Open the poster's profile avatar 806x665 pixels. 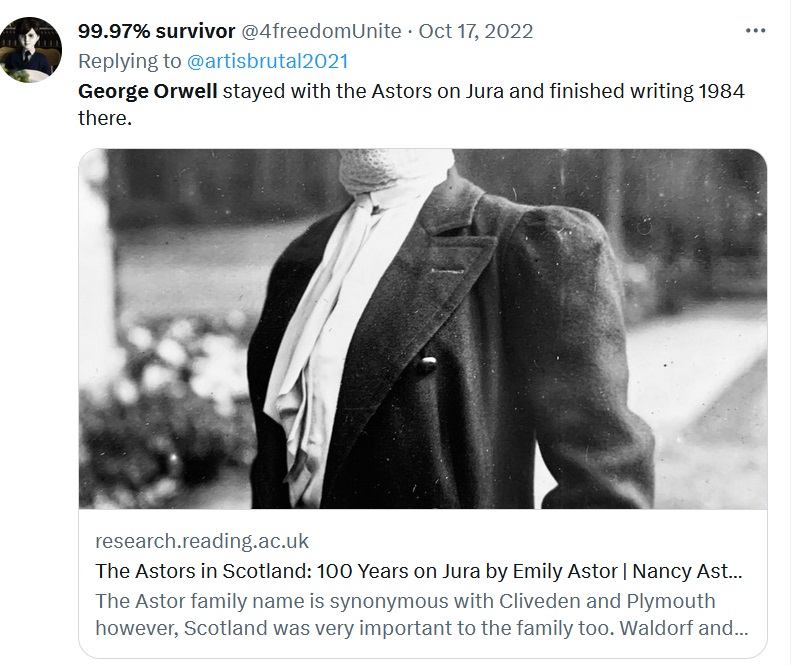[x=32, y=50]
